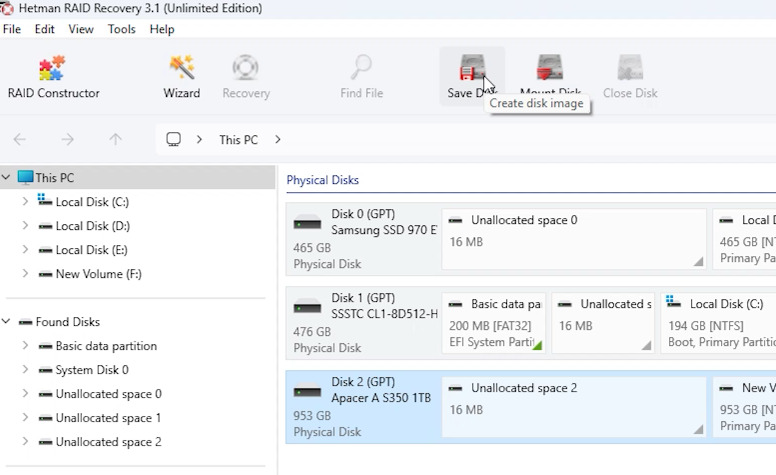
Task: Open the Tools menu
Action: pyautogui.click(x=122, y=29)
